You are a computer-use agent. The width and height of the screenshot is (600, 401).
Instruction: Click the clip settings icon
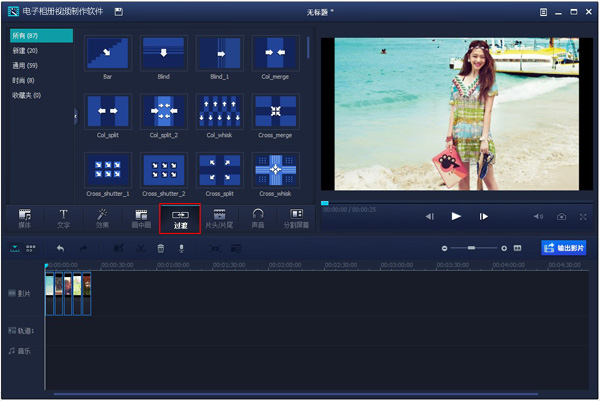[x=236, y=249]
